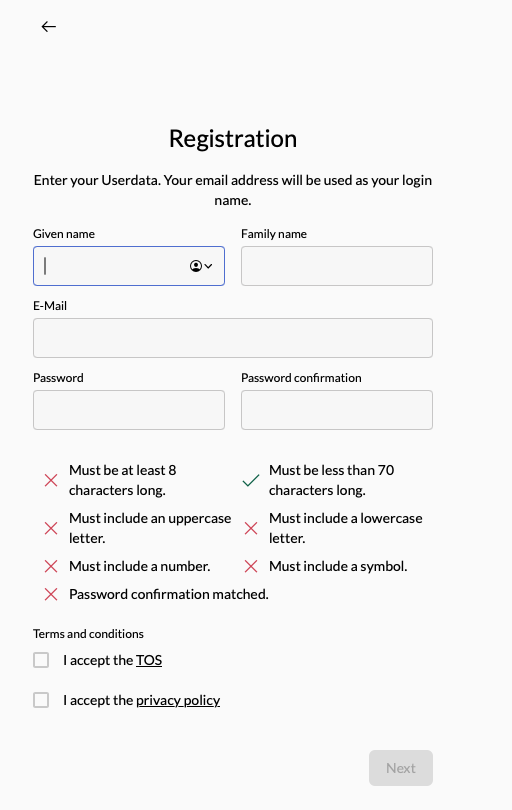The height and width of the screenshot is (810, 512).
Task: Focus the E-Mail input field
Action: (x=233, y=338)
